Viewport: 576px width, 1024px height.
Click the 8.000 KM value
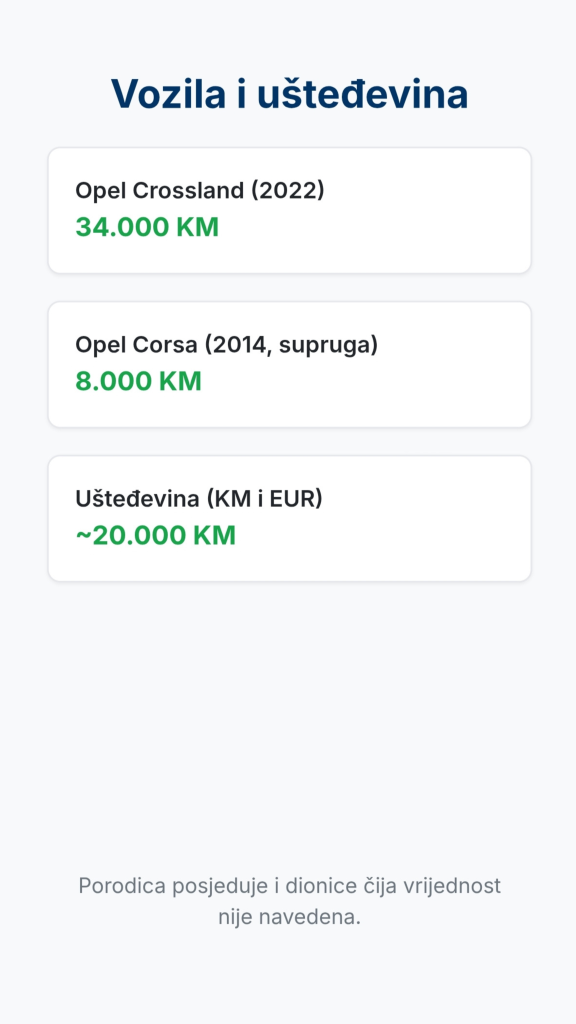[x=138, y=381]
